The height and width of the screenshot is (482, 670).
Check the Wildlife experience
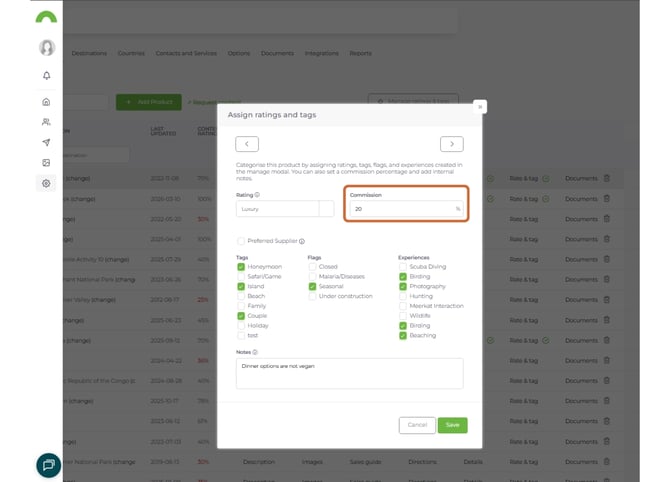(x=403, y=316)
